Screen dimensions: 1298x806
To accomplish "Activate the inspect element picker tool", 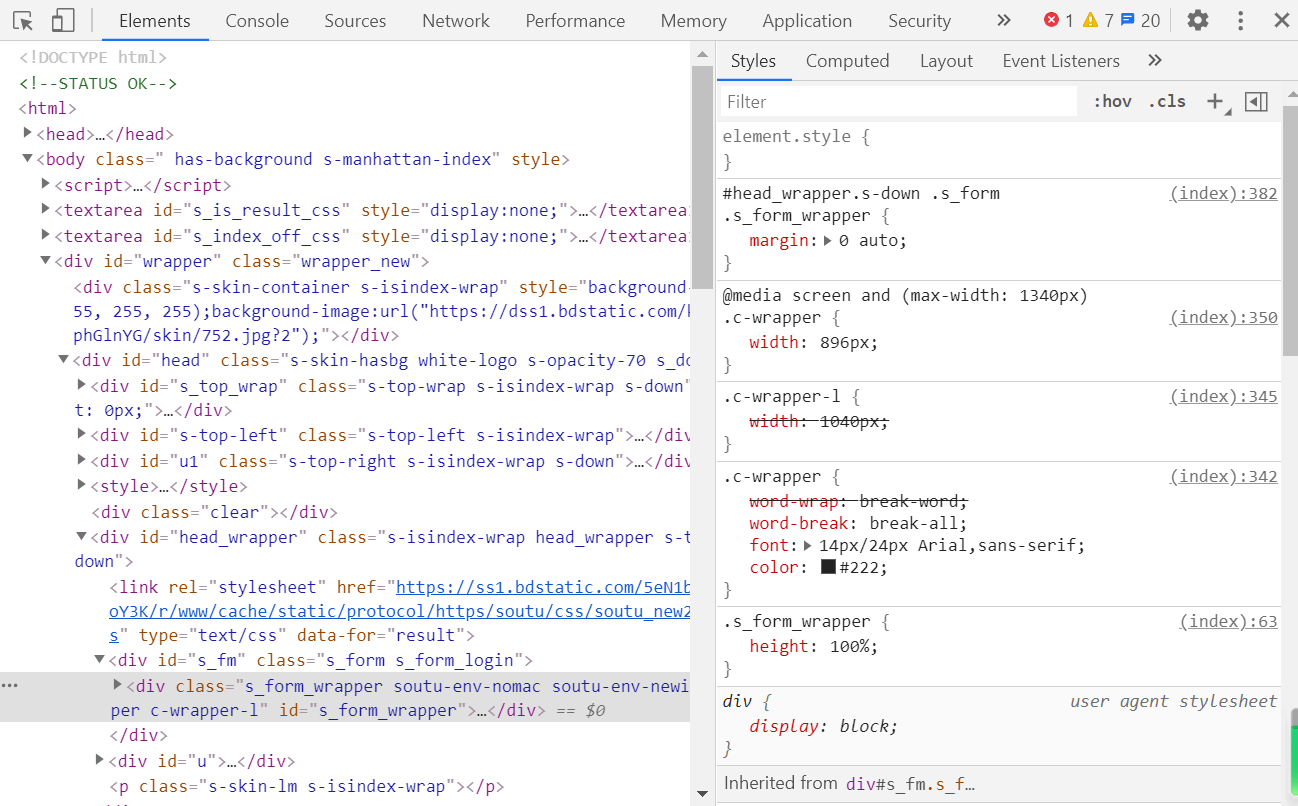I will (x=24, y=20).
